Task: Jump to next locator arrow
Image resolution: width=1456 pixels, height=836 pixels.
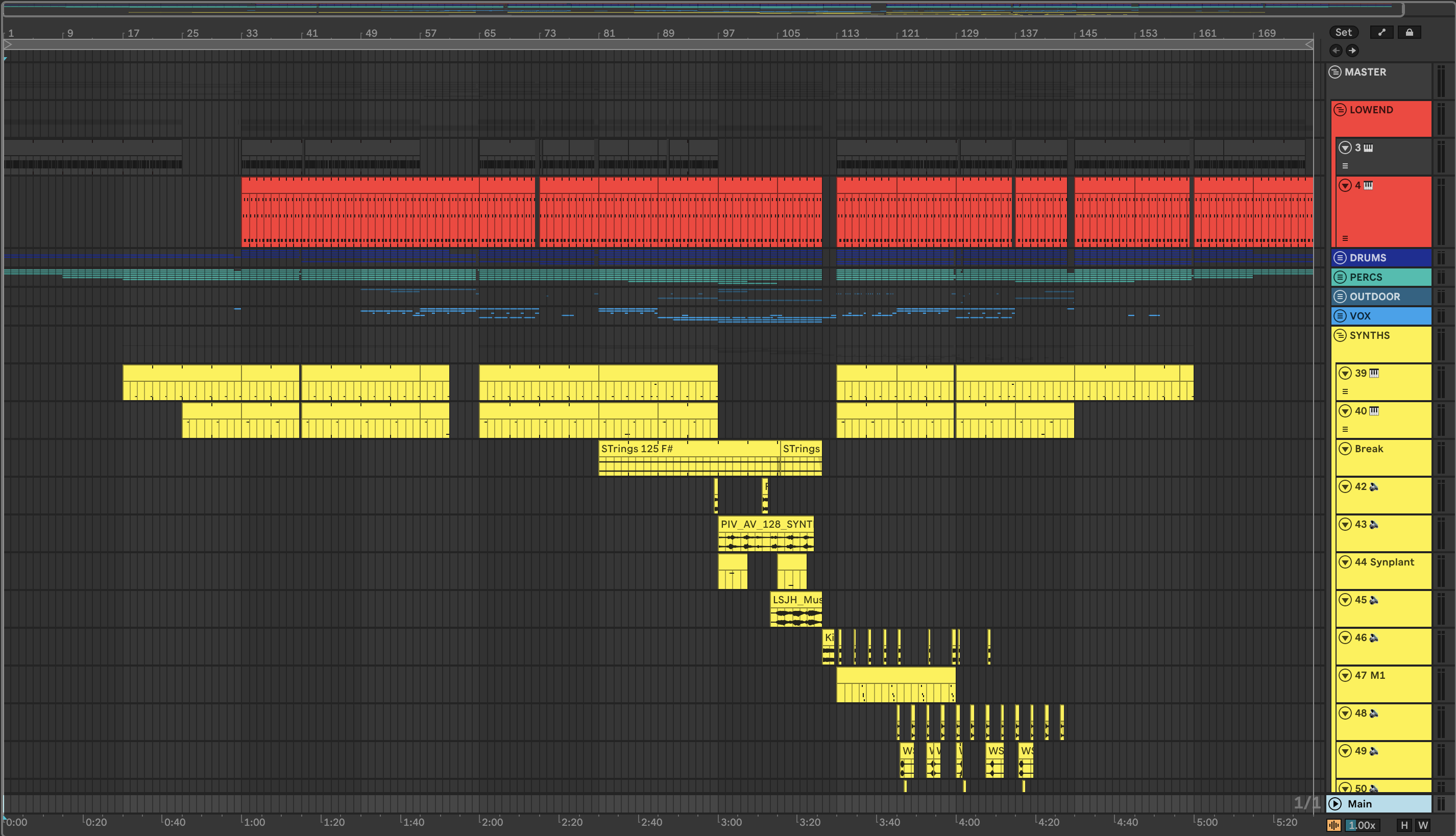Action: [x=1352, y=51]
